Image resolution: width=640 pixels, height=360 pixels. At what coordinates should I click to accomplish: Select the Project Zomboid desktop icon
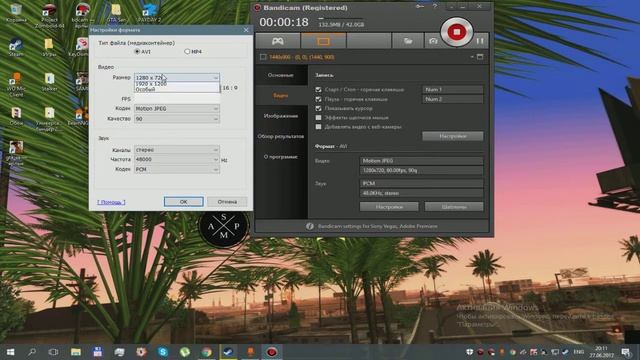(49, 15)
